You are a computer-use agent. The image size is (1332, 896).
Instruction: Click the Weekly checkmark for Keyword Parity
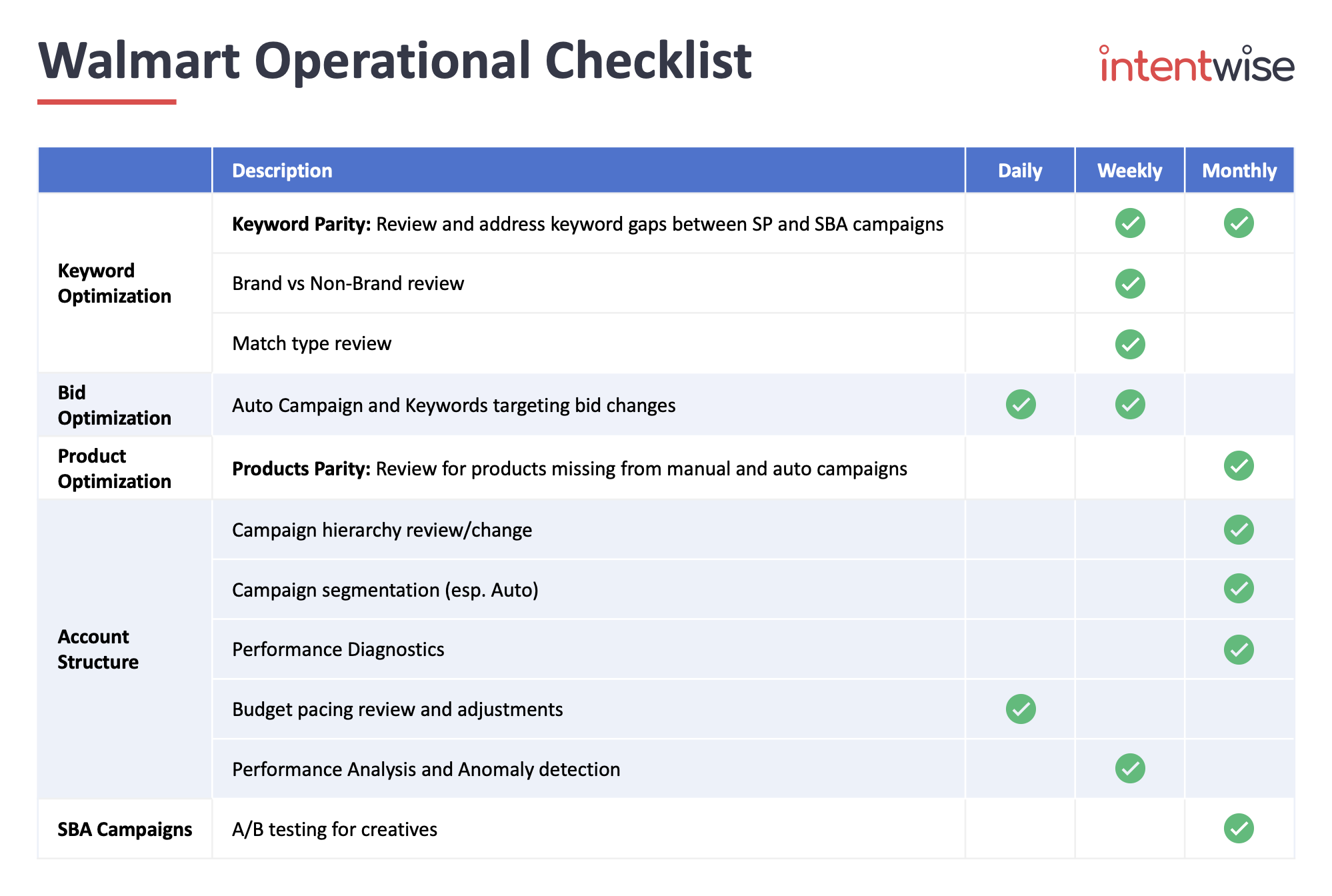coord(1130,223)
